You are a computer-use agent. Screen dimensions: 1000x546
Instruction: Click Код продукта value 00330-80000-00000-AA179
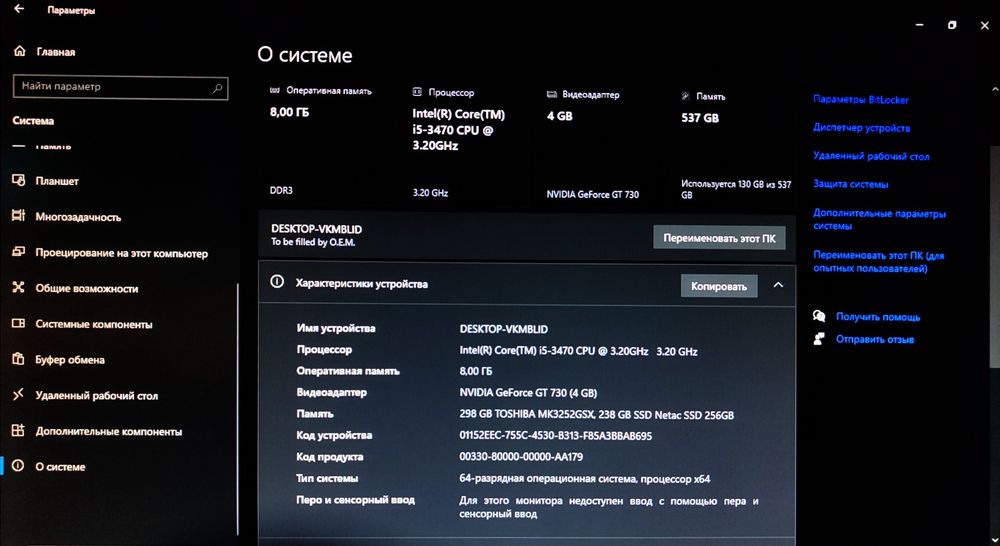(521, 457)
